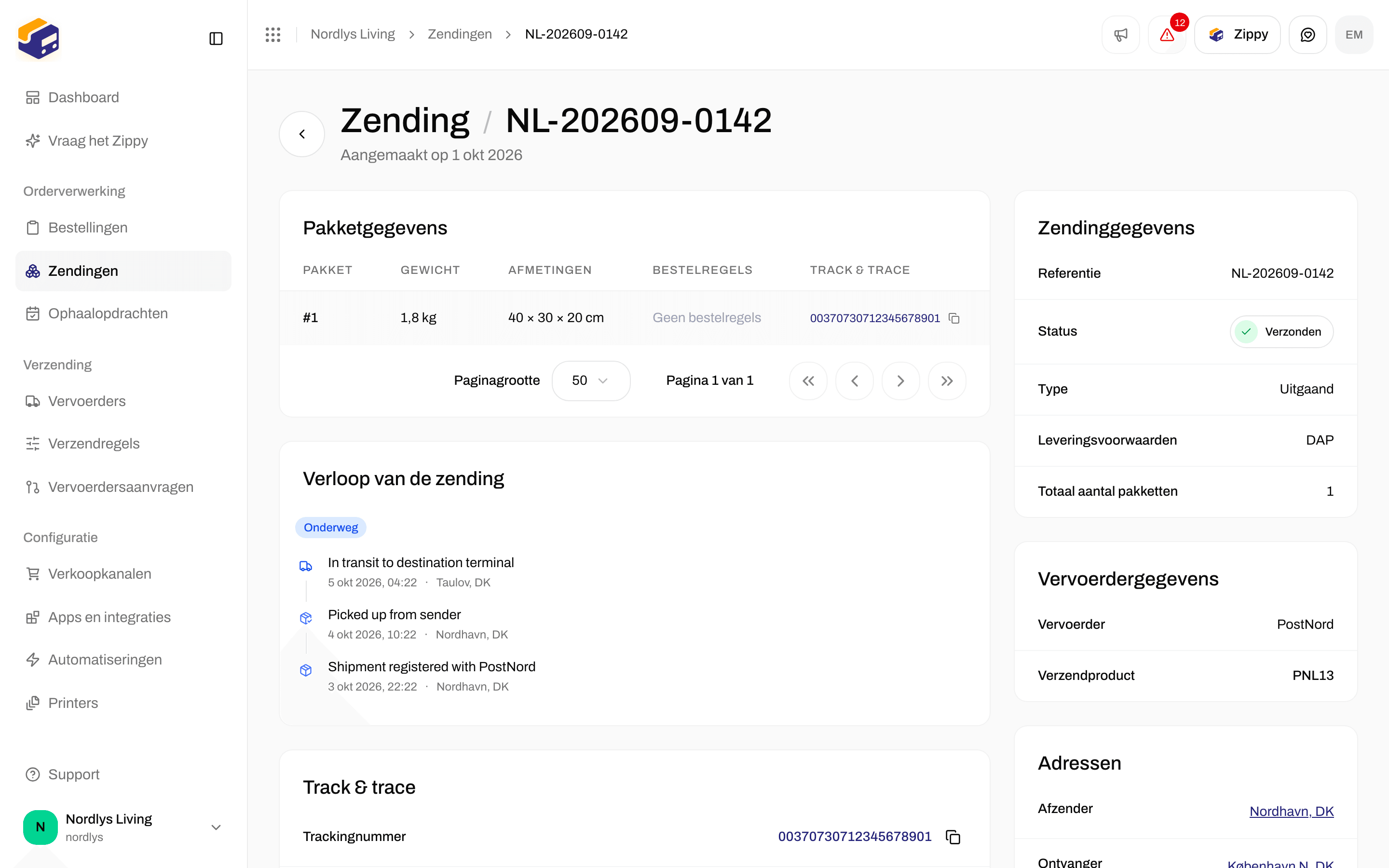Open Vraag het Zippy
This screenshot has width=1389, height=868.
coord(123,141)
